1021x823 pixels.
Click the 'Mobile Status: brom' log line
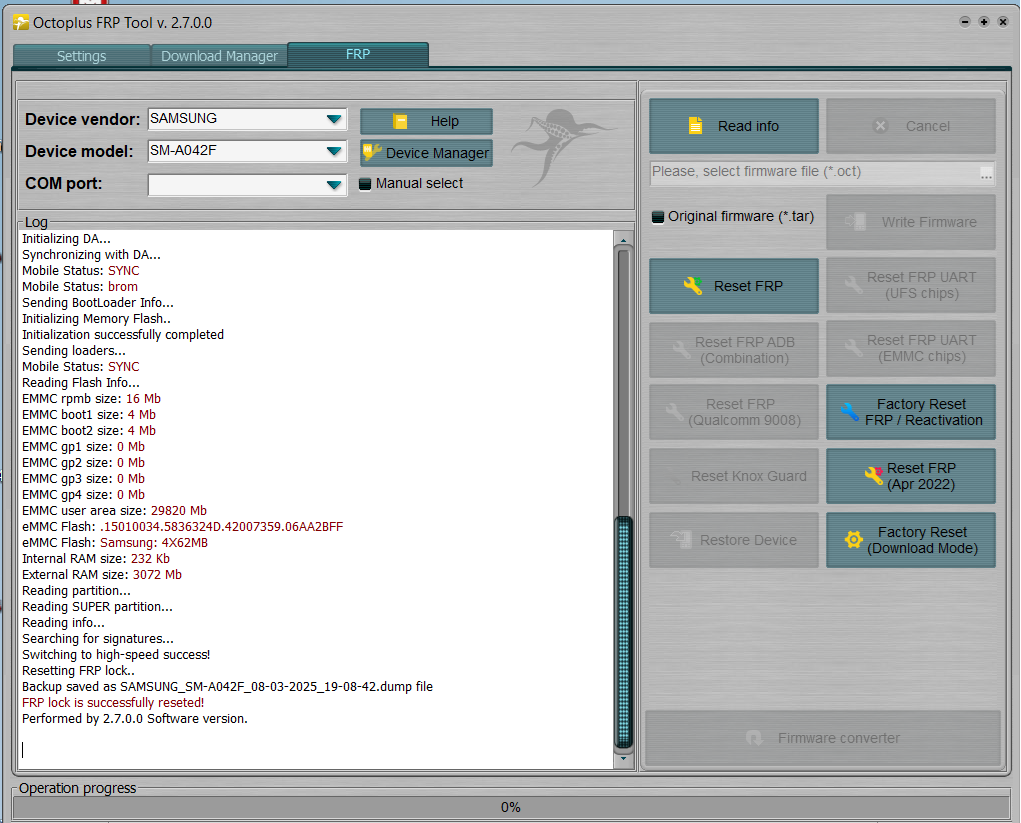pos(79,286)
